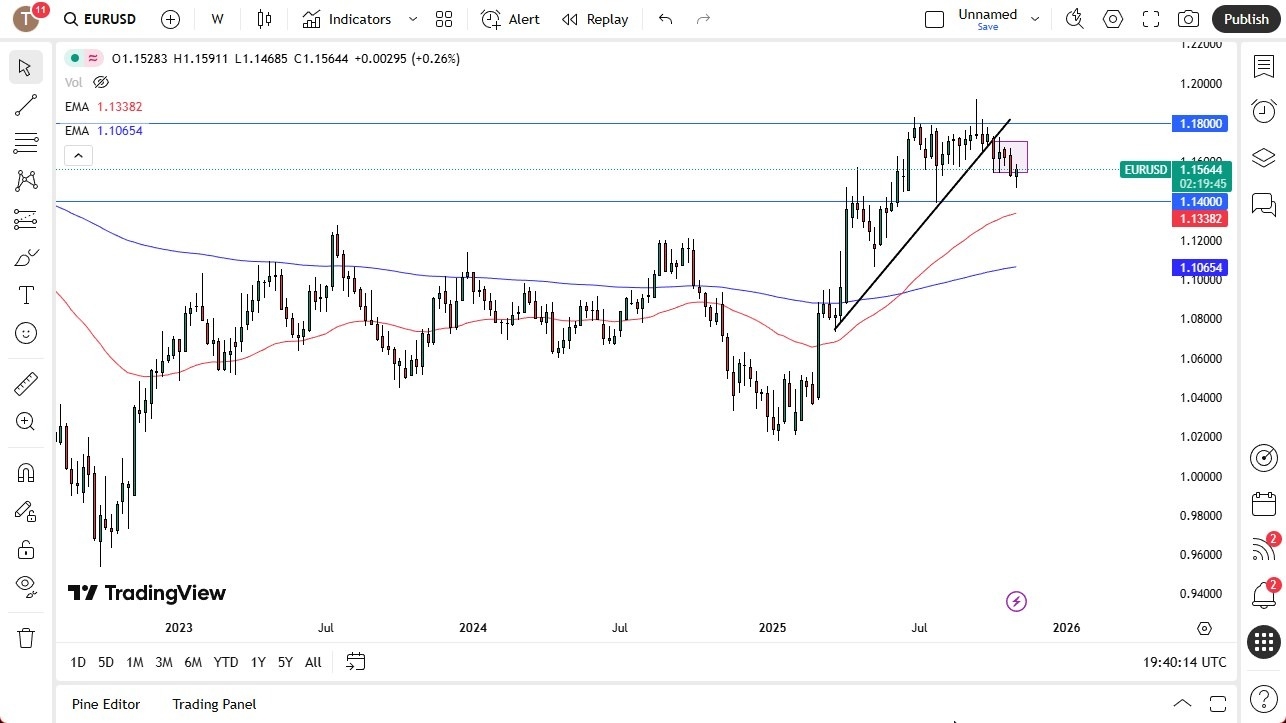The width and height of the screenshot is (1286, 723).
Task: Open the Fibonacci retracement tool
Action: pos(26,143)
